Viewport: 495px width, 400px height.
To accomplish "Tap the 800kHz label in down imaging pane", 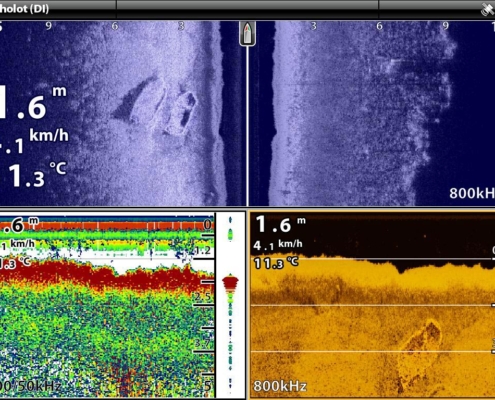I will pyautogui.click(x=280, y=386).
